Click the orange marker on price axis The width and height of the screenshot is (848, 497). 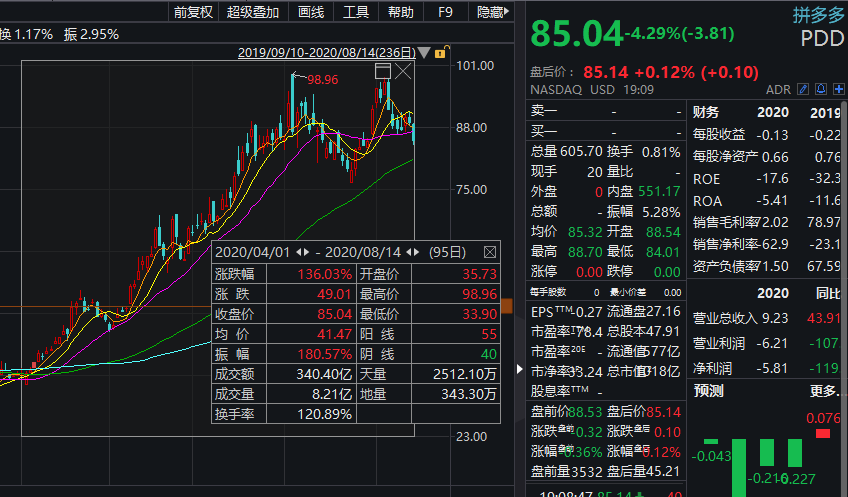[x=507, y=306]
